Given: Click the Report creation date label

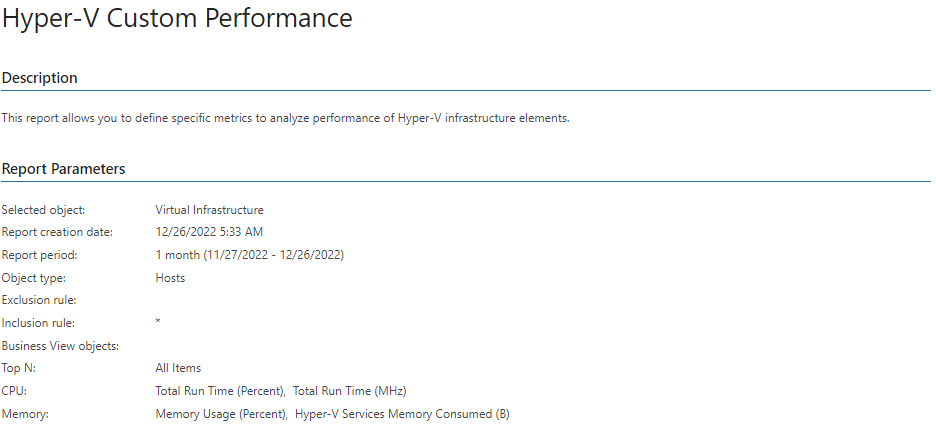Looking at the screenshot, I should pos(57,232).
